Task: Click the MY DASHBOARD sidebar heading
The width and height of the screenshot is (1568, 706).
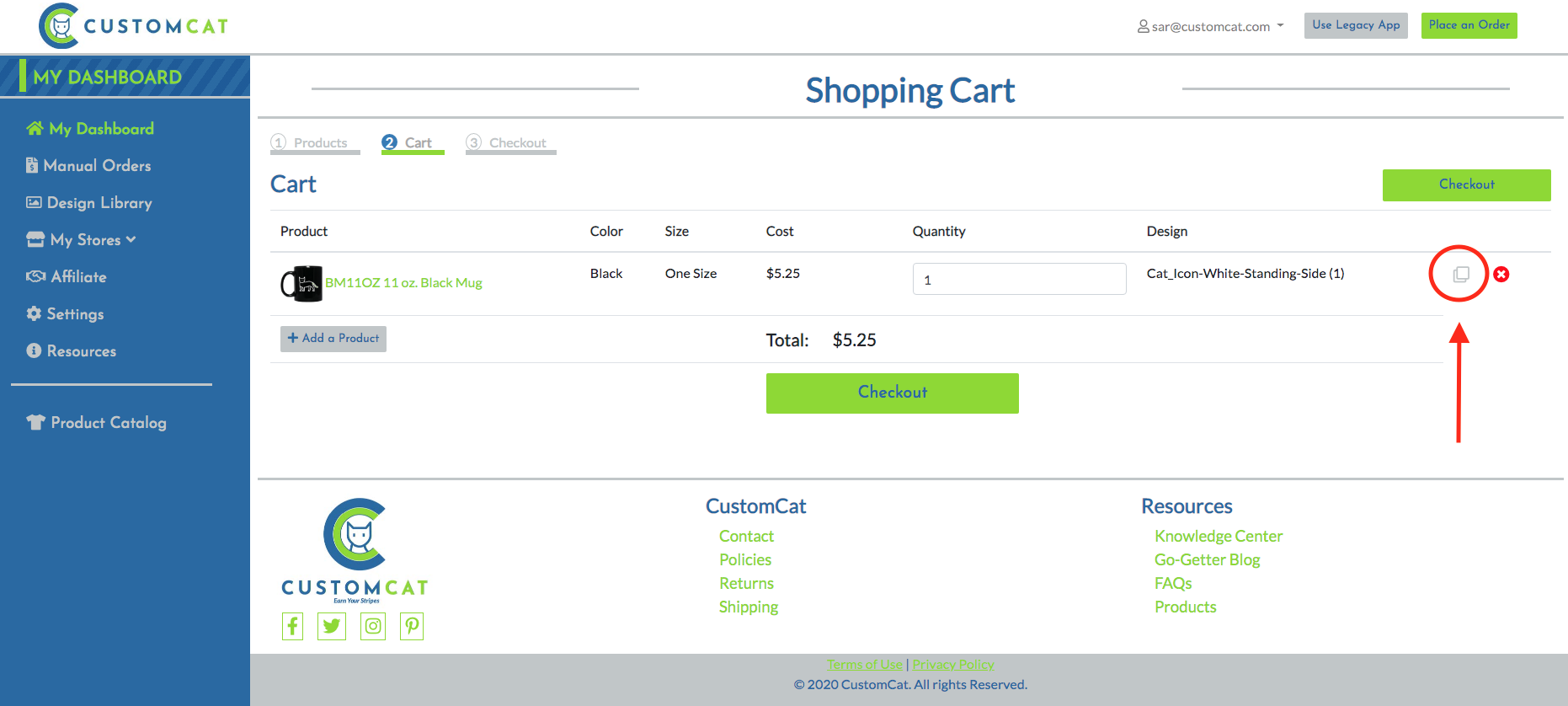Action: tap(107, 78)
